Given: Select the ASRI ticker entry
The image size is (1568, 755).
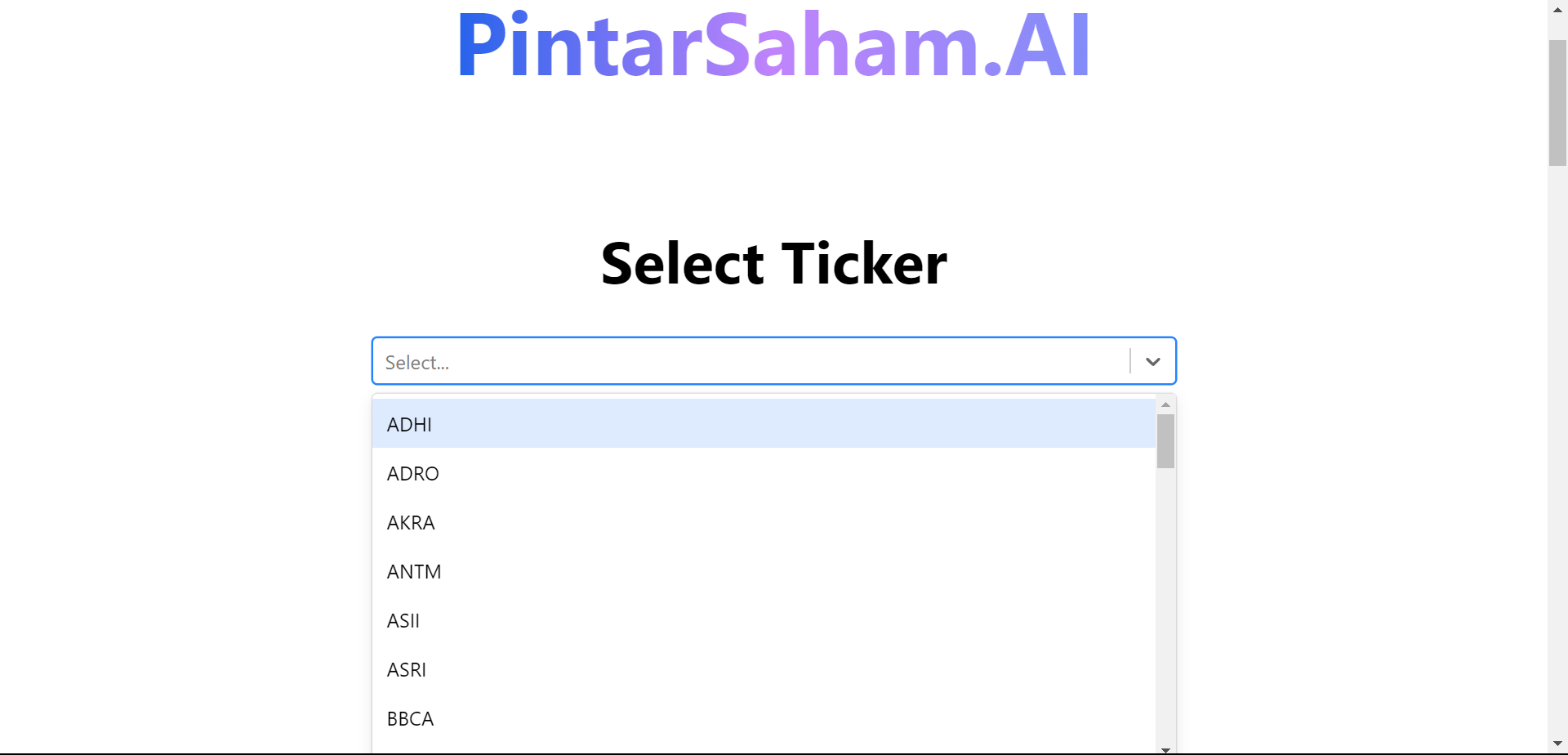Looking at the screenshot, I should click(x=406, y=669).
